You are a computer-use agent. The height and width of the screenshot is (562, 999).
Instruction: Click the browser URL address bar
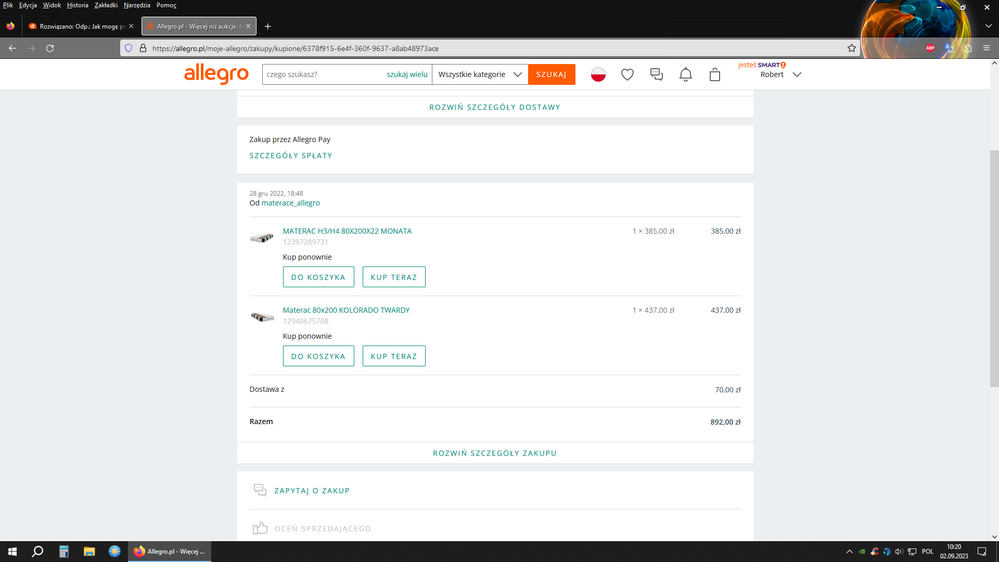[491, 48]
